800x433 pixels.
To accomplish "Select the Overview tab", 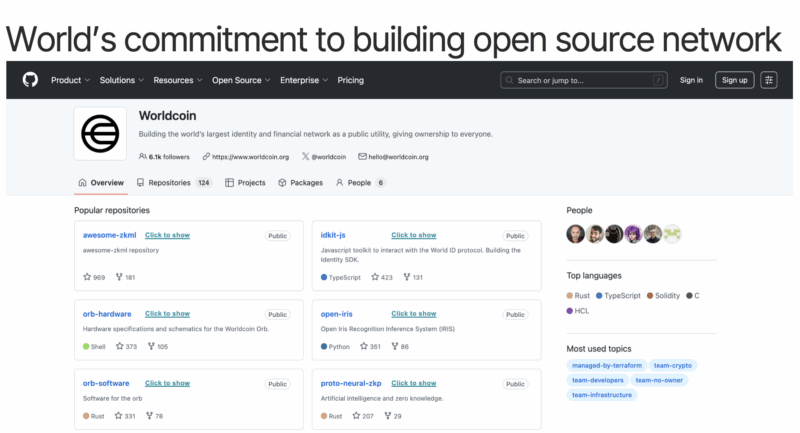I will [x=101, y=183].
